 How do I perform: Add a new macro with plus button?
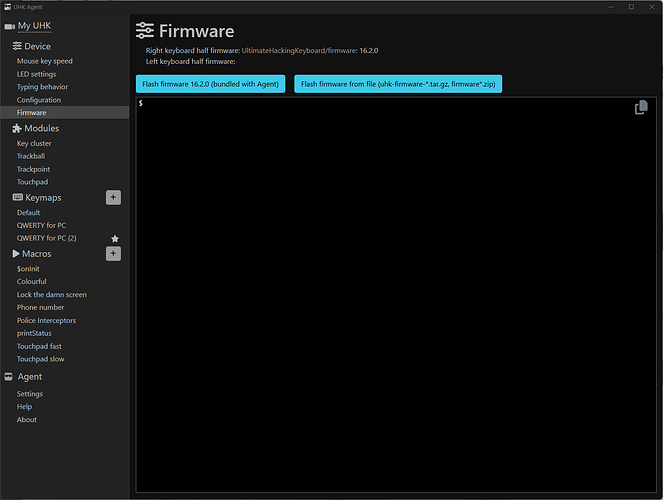coord(113,254)
